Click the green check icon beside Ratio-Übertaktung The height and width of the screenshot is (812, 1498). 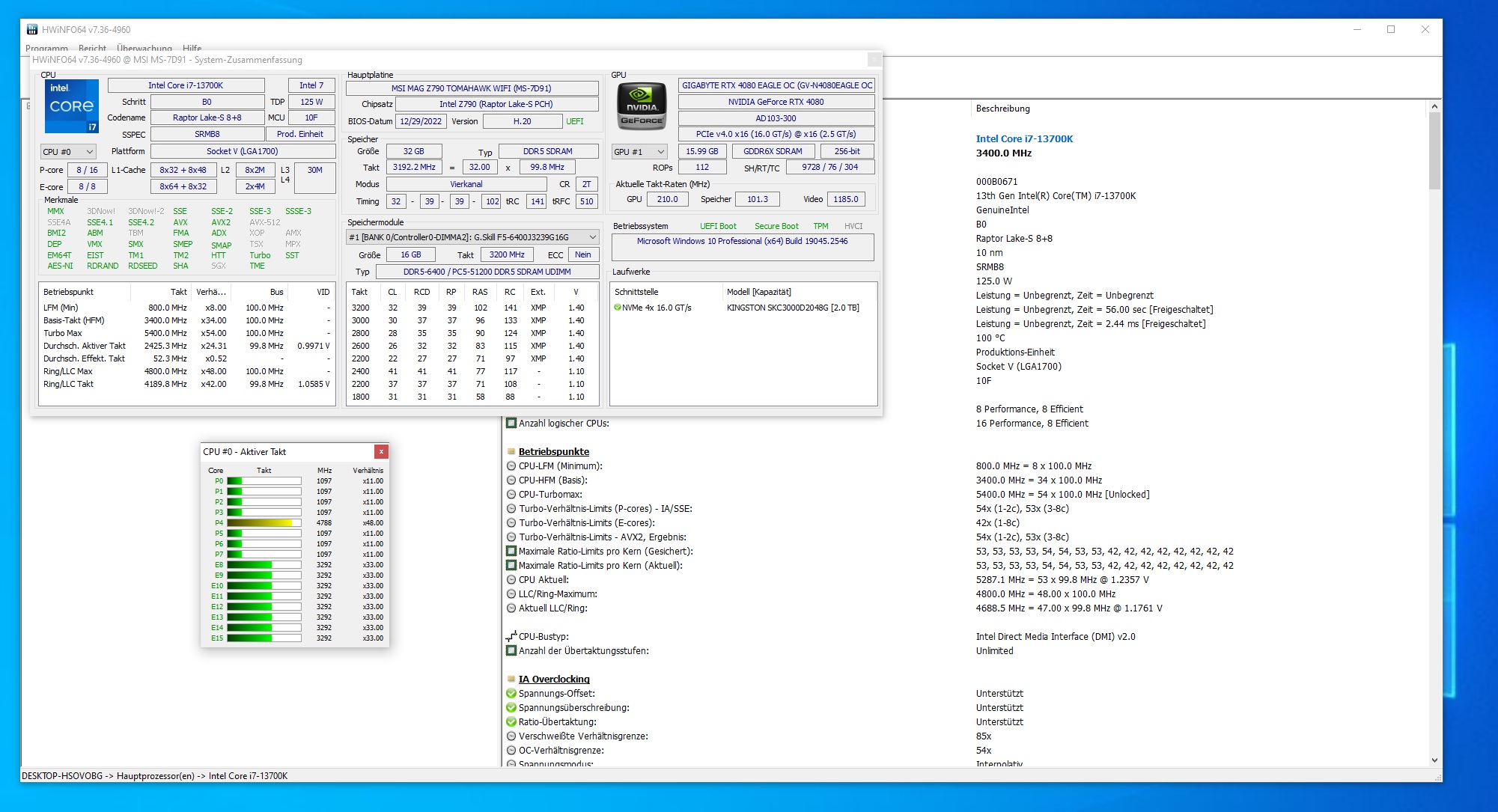tap(511, 722)
